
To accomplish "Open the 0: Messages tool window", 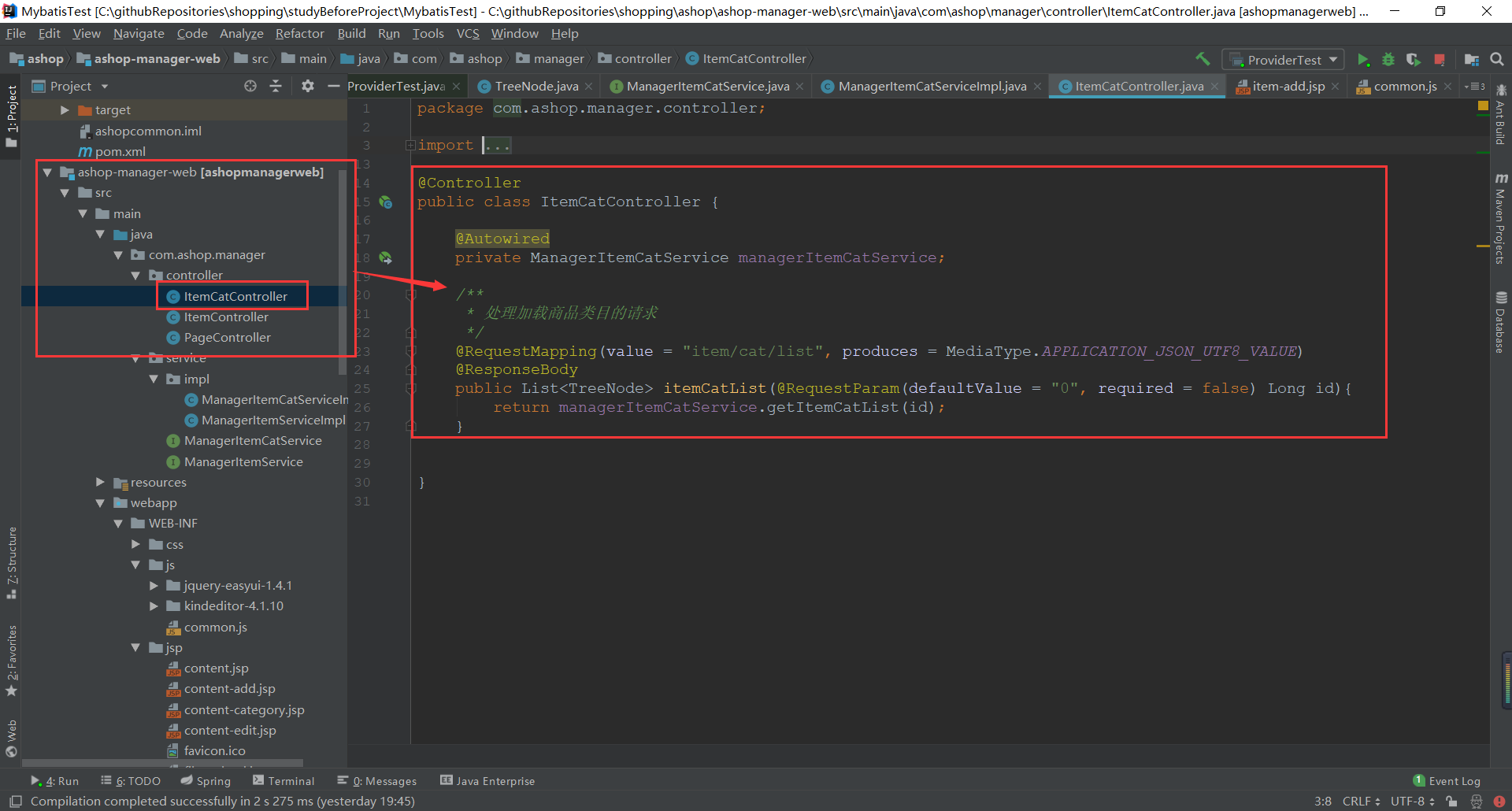I will 376,781.
